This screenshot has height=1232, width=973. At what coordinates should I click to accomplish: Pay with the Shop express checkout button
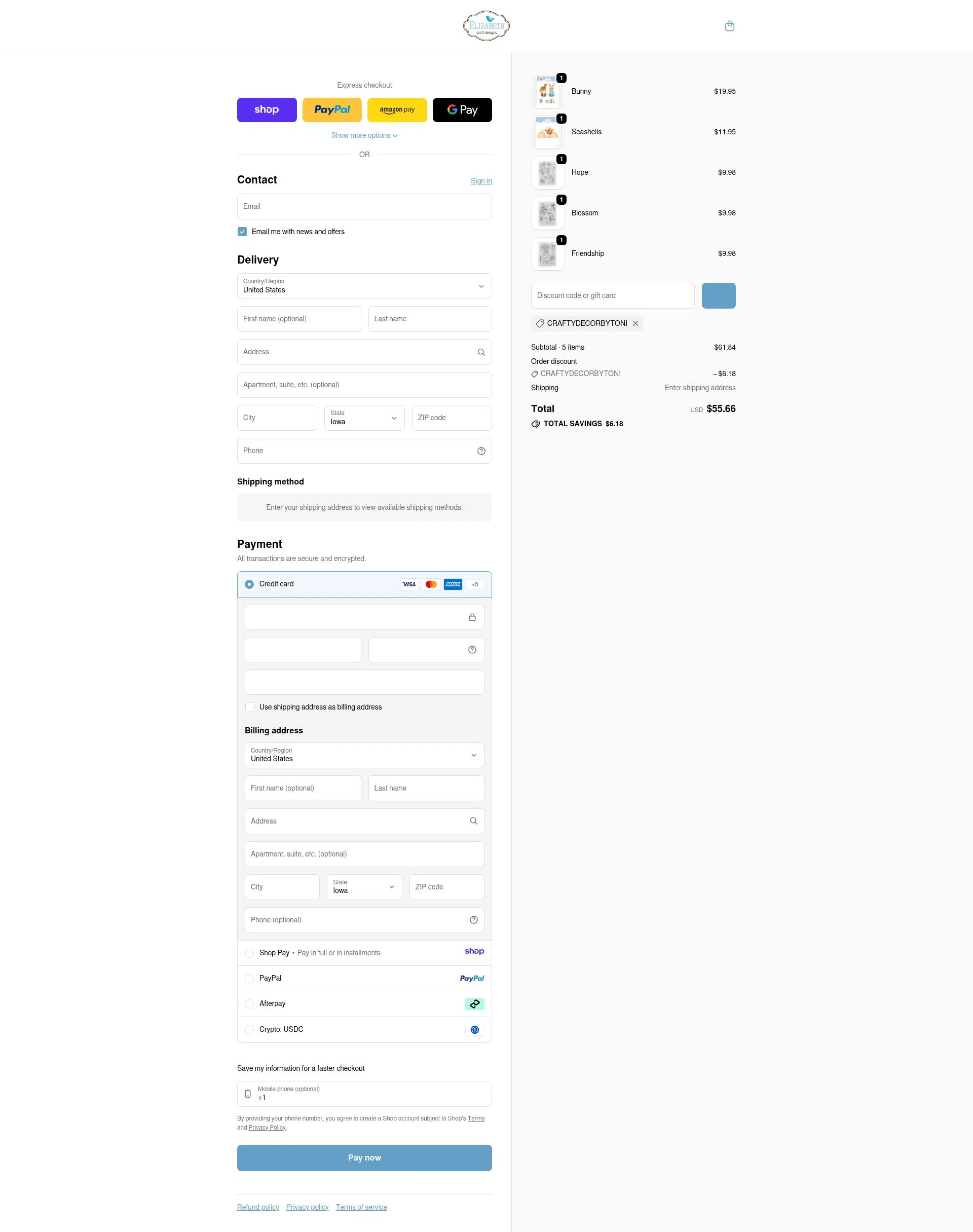[267, 110]
